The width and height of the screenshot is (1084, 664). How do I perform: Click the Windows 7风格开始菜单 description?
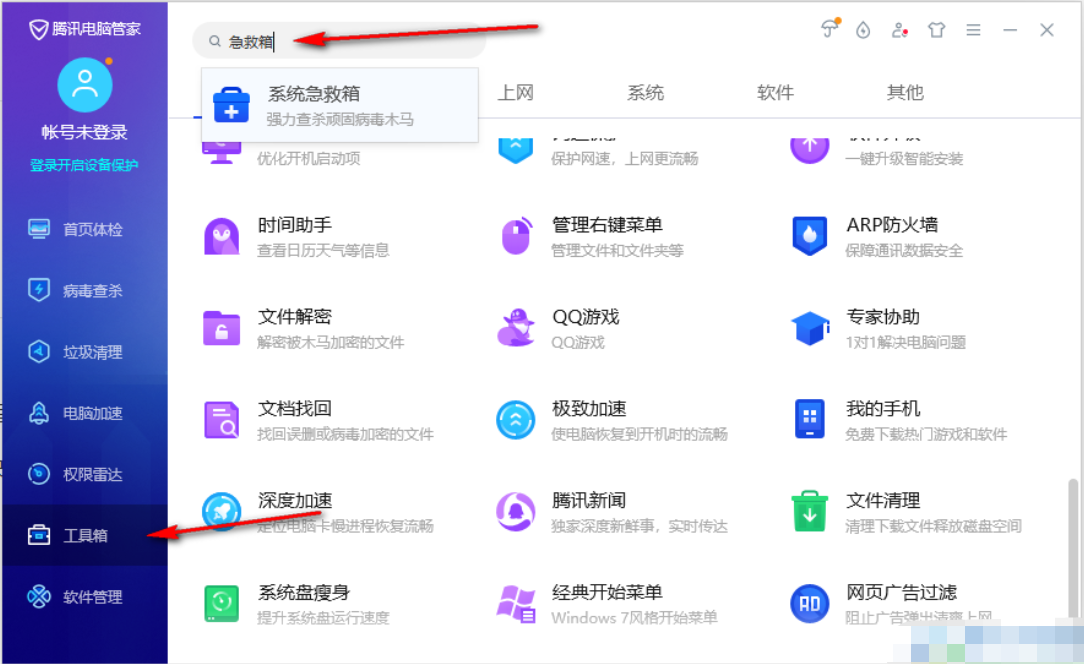634,617
